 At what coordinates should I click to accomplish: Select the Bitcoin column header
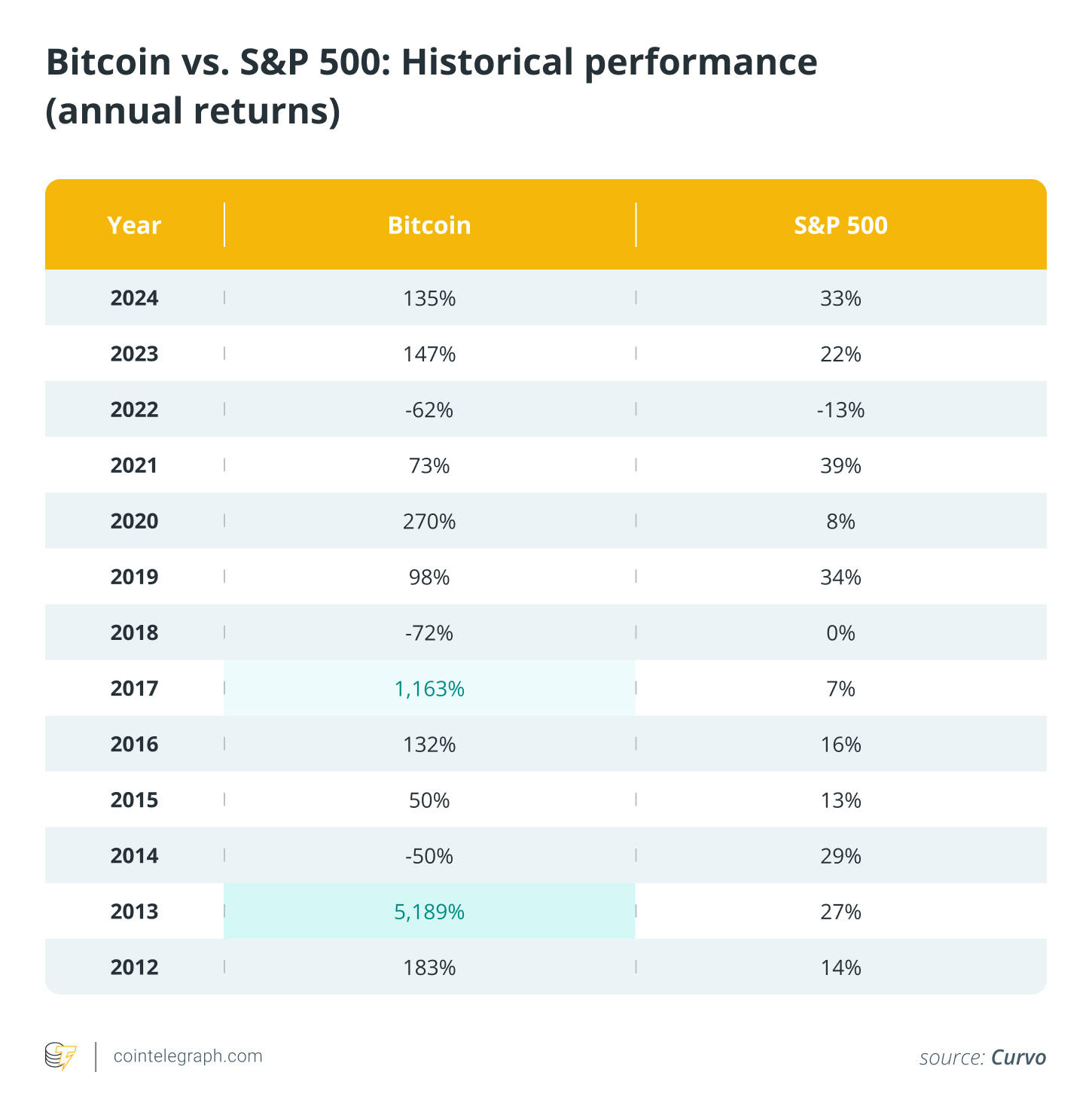[429, 225]
